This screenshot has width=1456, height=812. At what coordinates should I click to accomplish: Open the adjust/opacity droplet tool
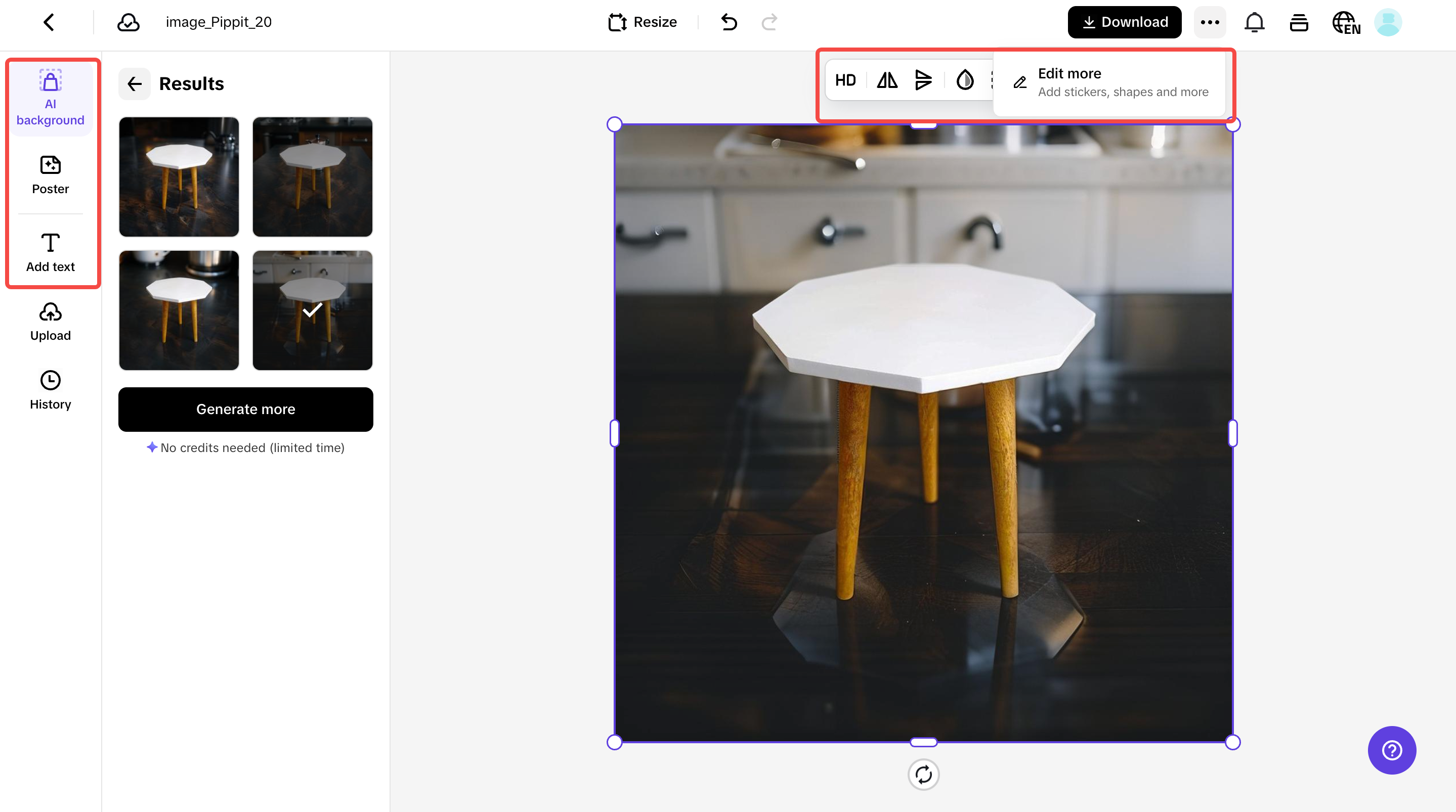coord(965,80)
